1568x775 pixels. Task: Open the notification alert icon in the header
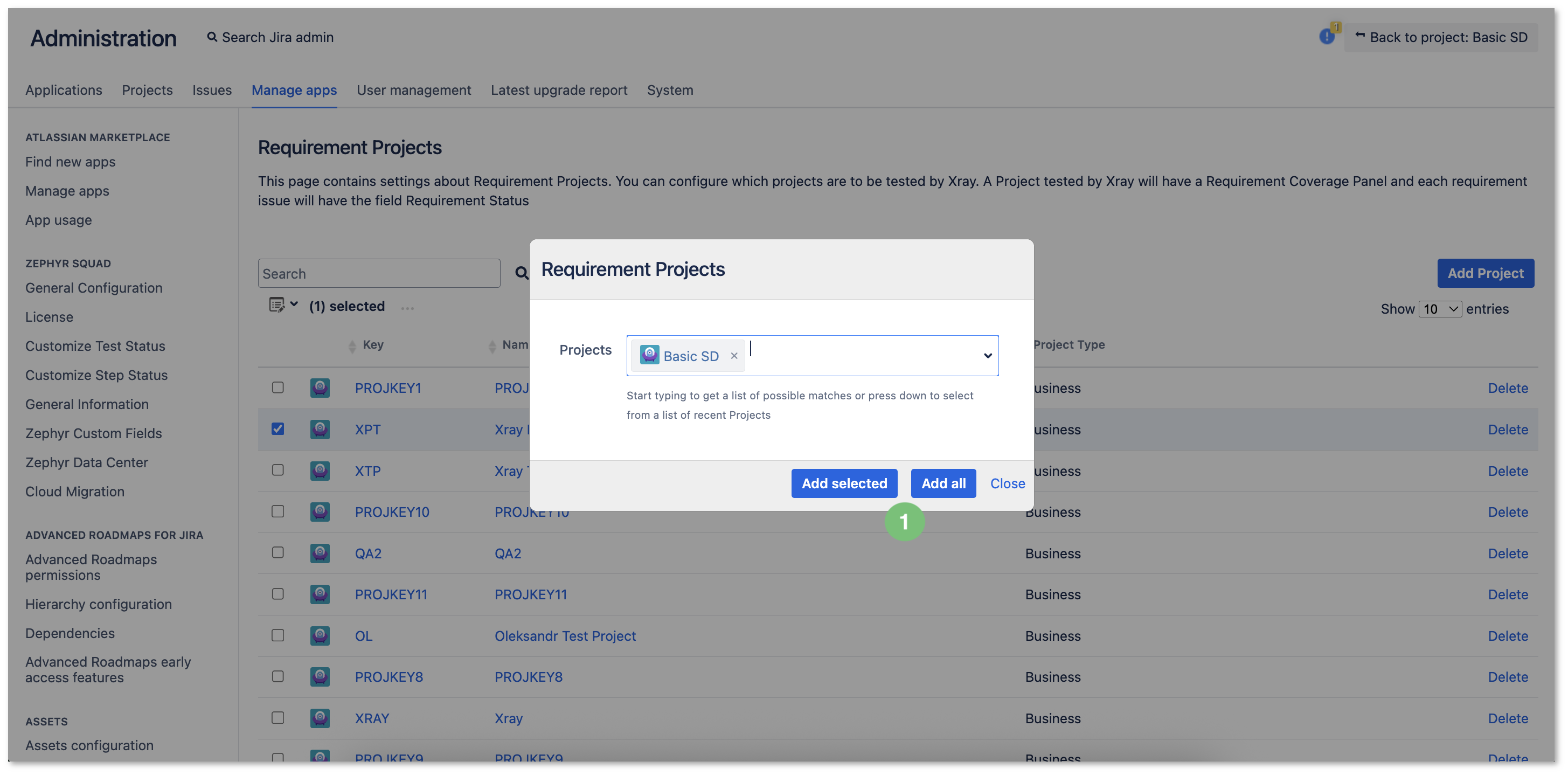pyautogui.click(x=1327, y=37)
